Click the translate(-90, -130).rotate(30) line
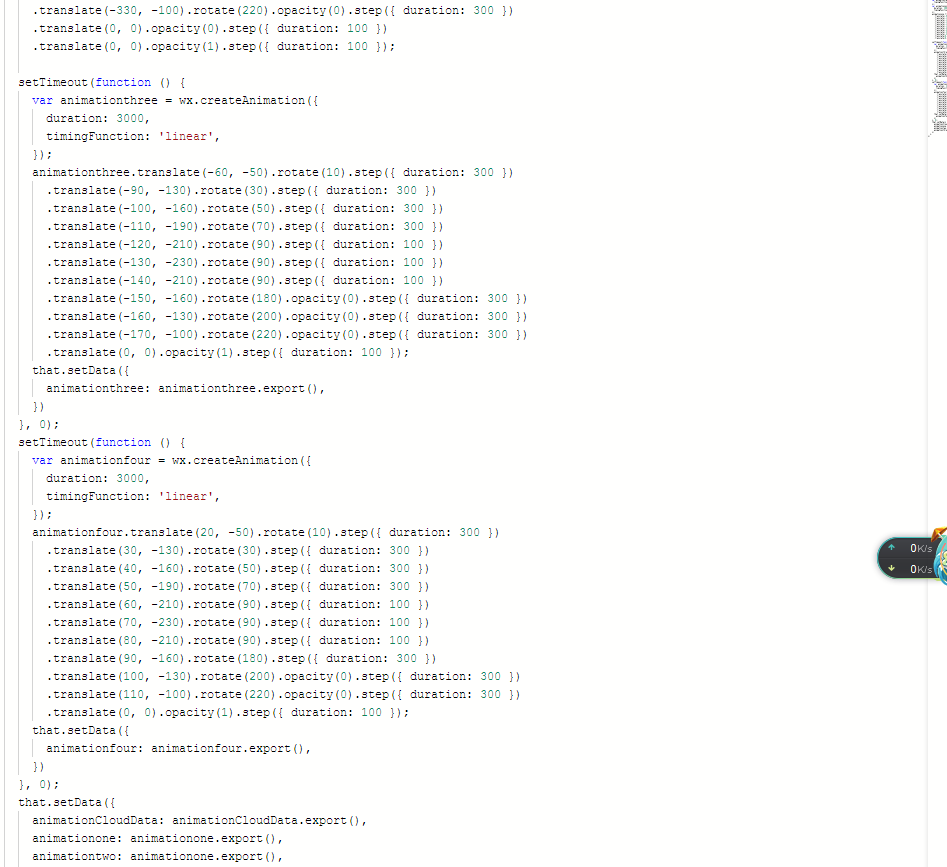 pyautogui.click(x=241, y=190)
